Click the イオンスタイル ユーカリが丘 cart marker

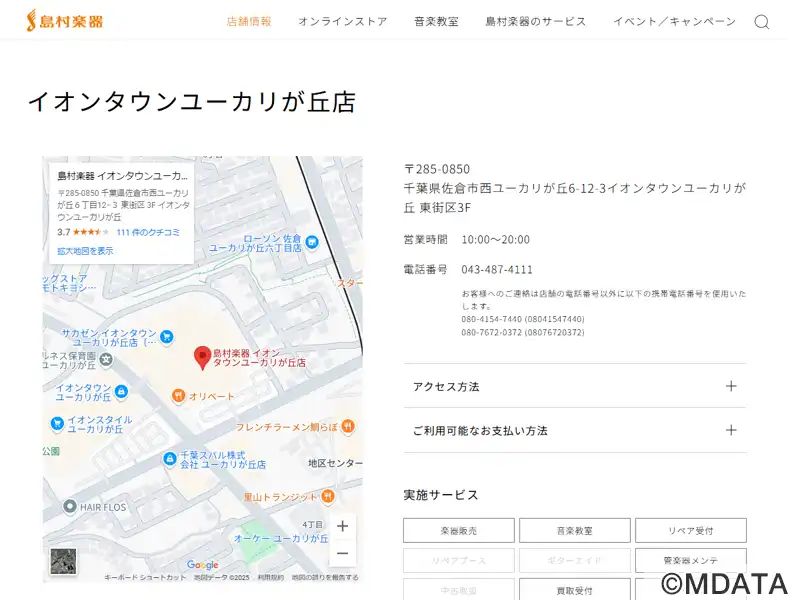(57, 423)
